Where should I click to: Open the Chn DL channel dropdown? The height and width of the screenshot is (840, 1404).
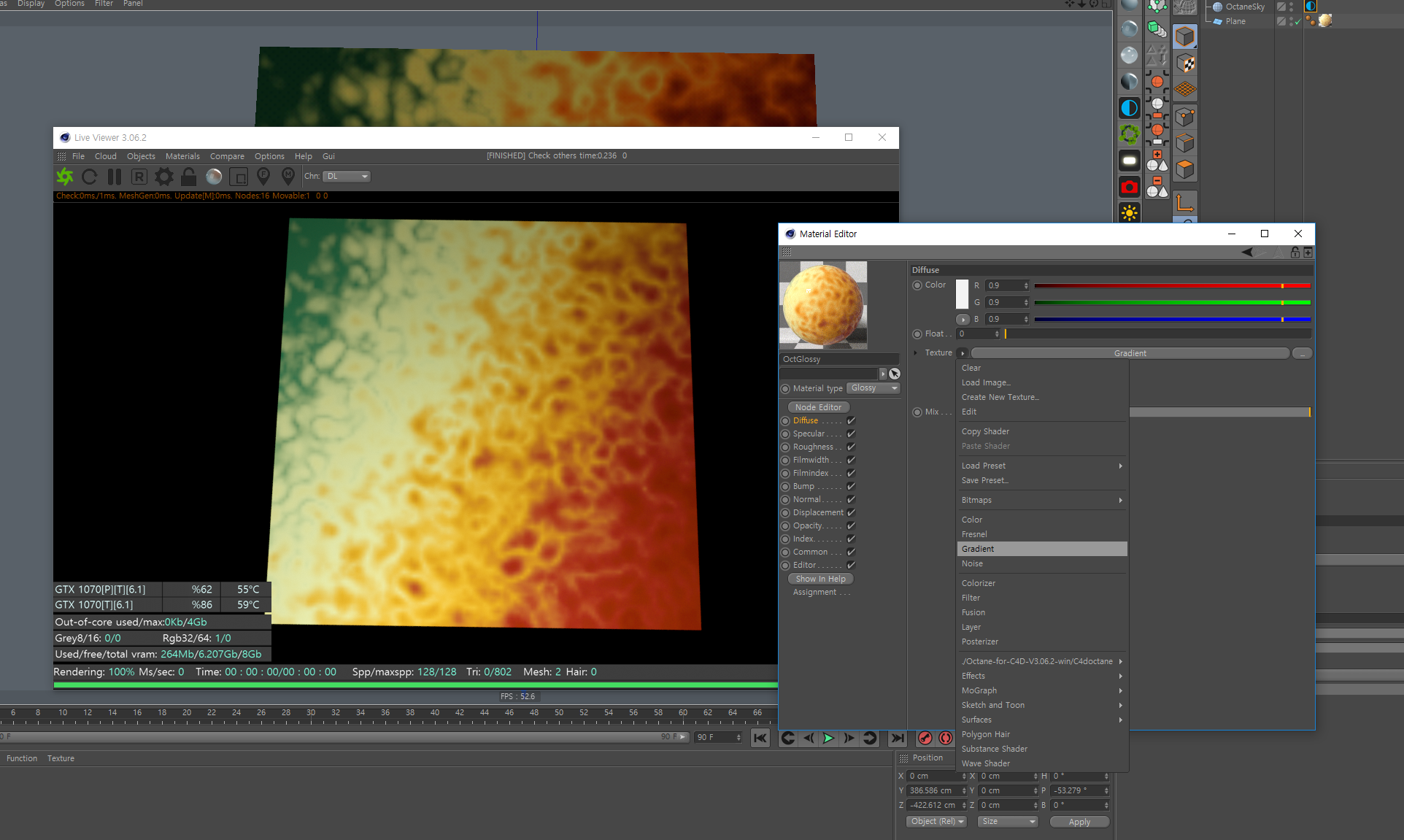[x=347, y=176]
